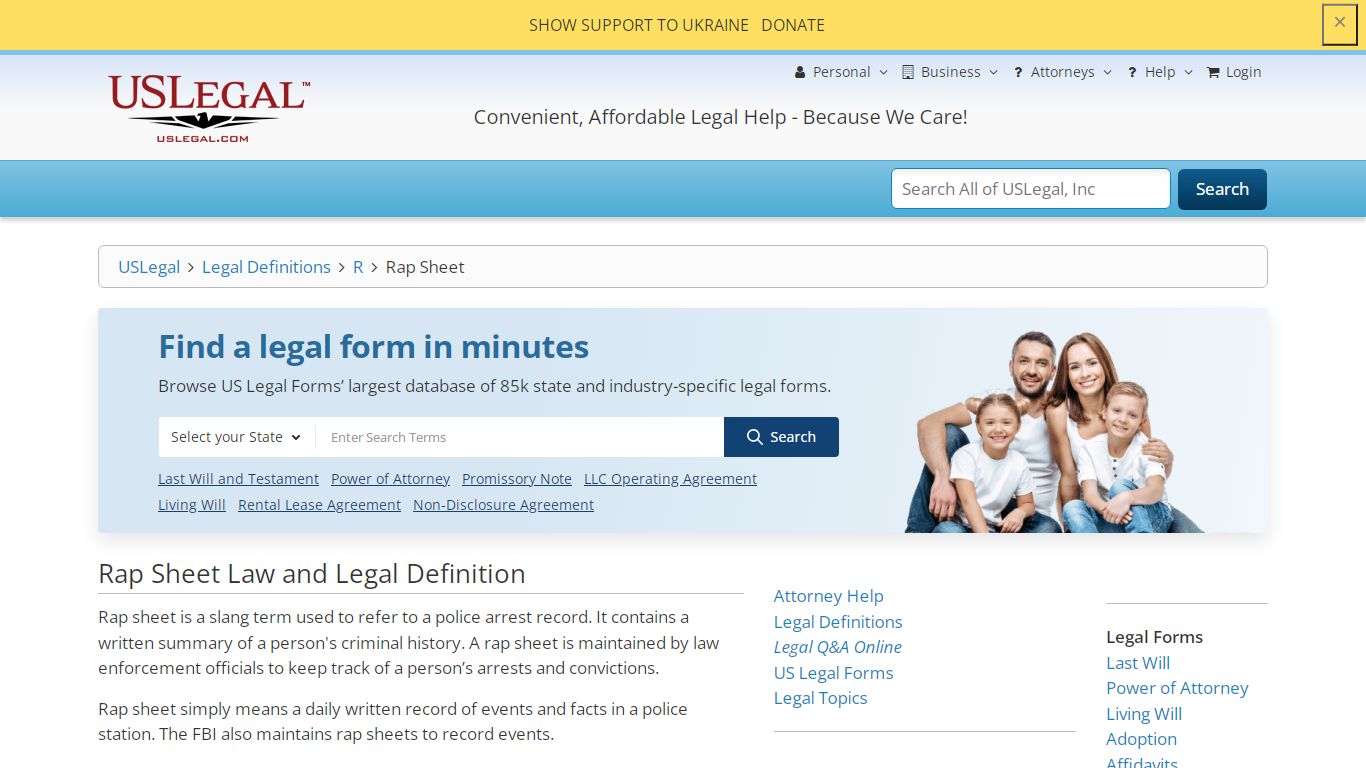
Task: Open Legal Topics link
Action: point(820,698)
